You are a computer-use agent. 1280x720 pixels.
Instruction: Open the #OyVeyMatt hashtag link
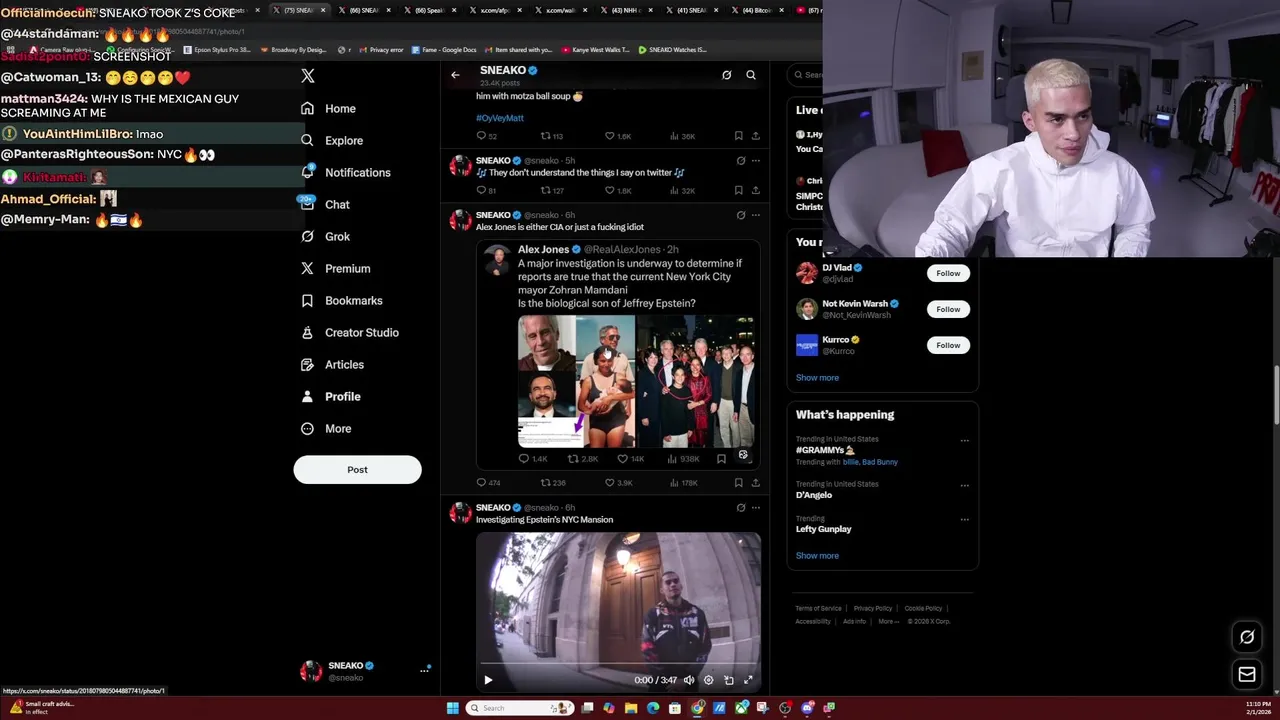[x=500, y=118]
